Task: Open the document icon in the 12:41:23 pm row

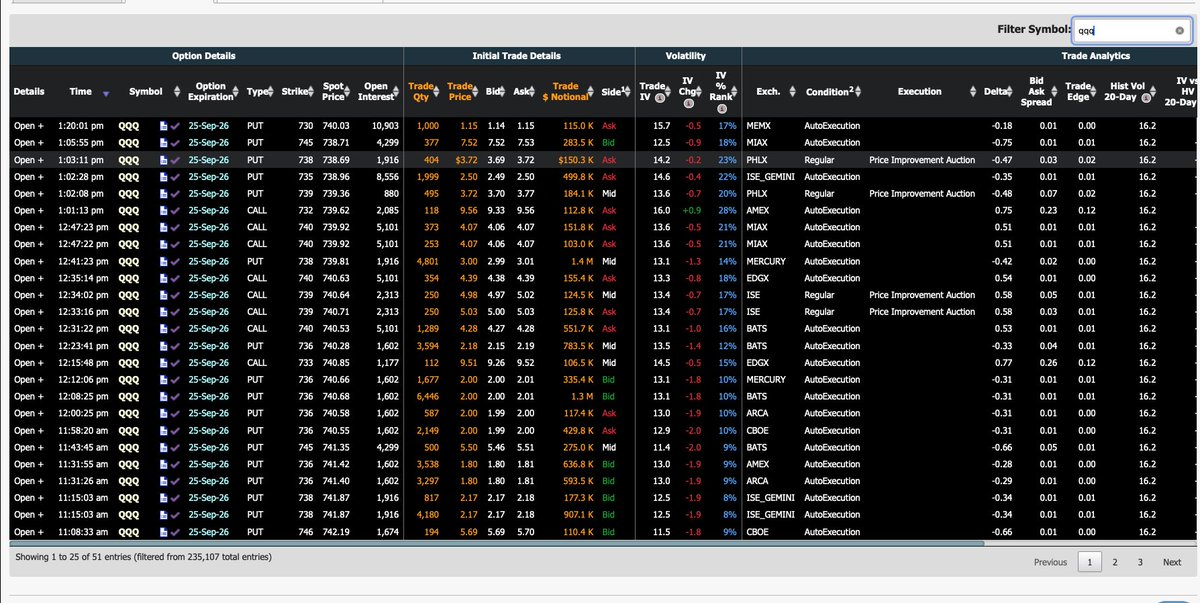Action: tap(164, 261)
